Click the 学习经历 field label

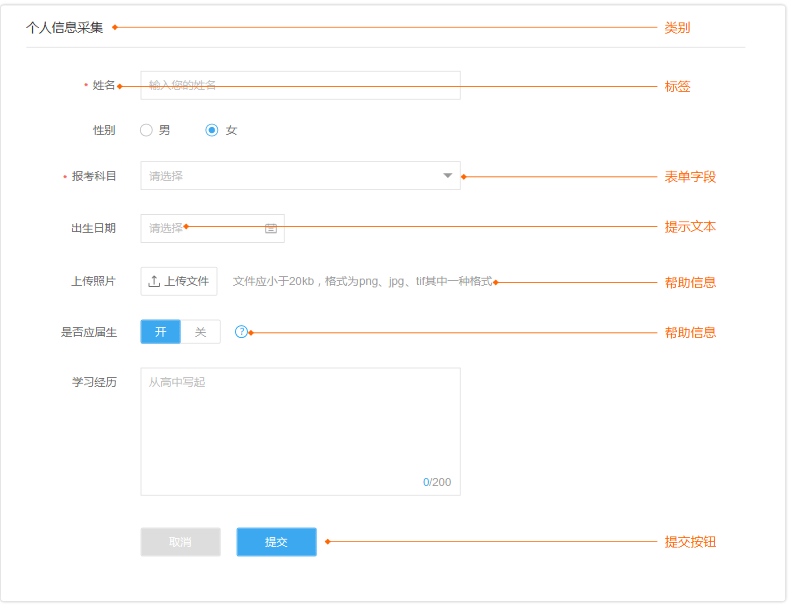[x=94, y=382]
